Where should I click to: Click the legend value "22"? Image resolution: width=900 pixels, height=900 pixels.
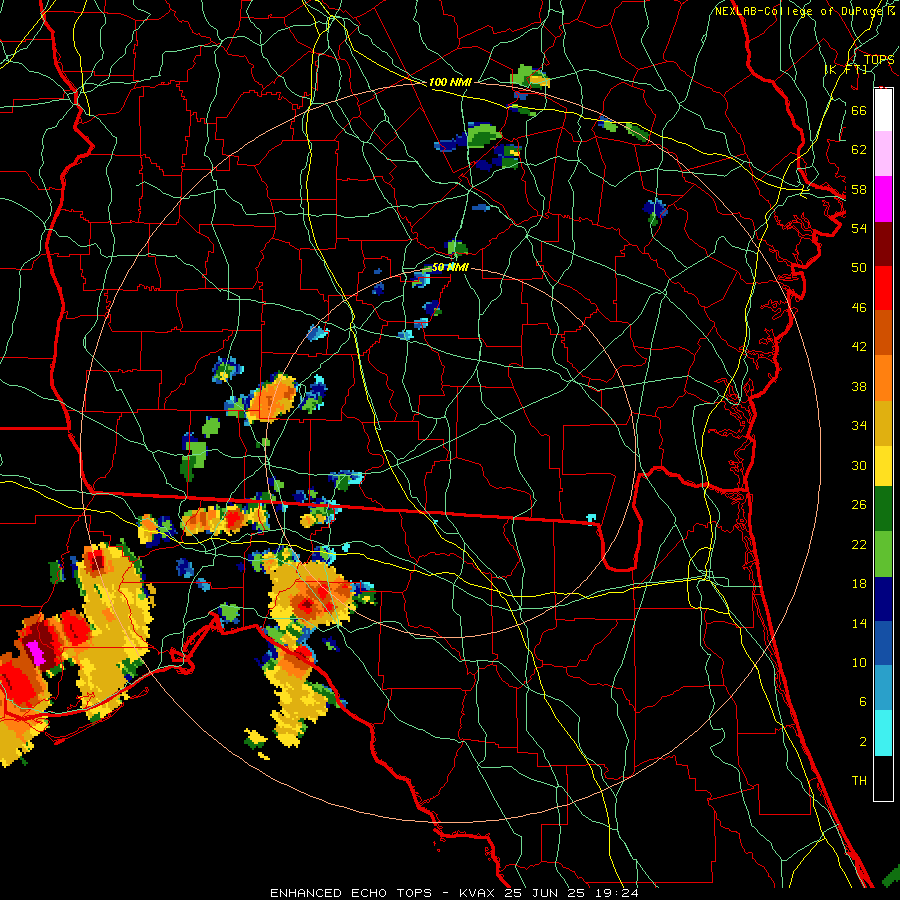pos(859,544)
